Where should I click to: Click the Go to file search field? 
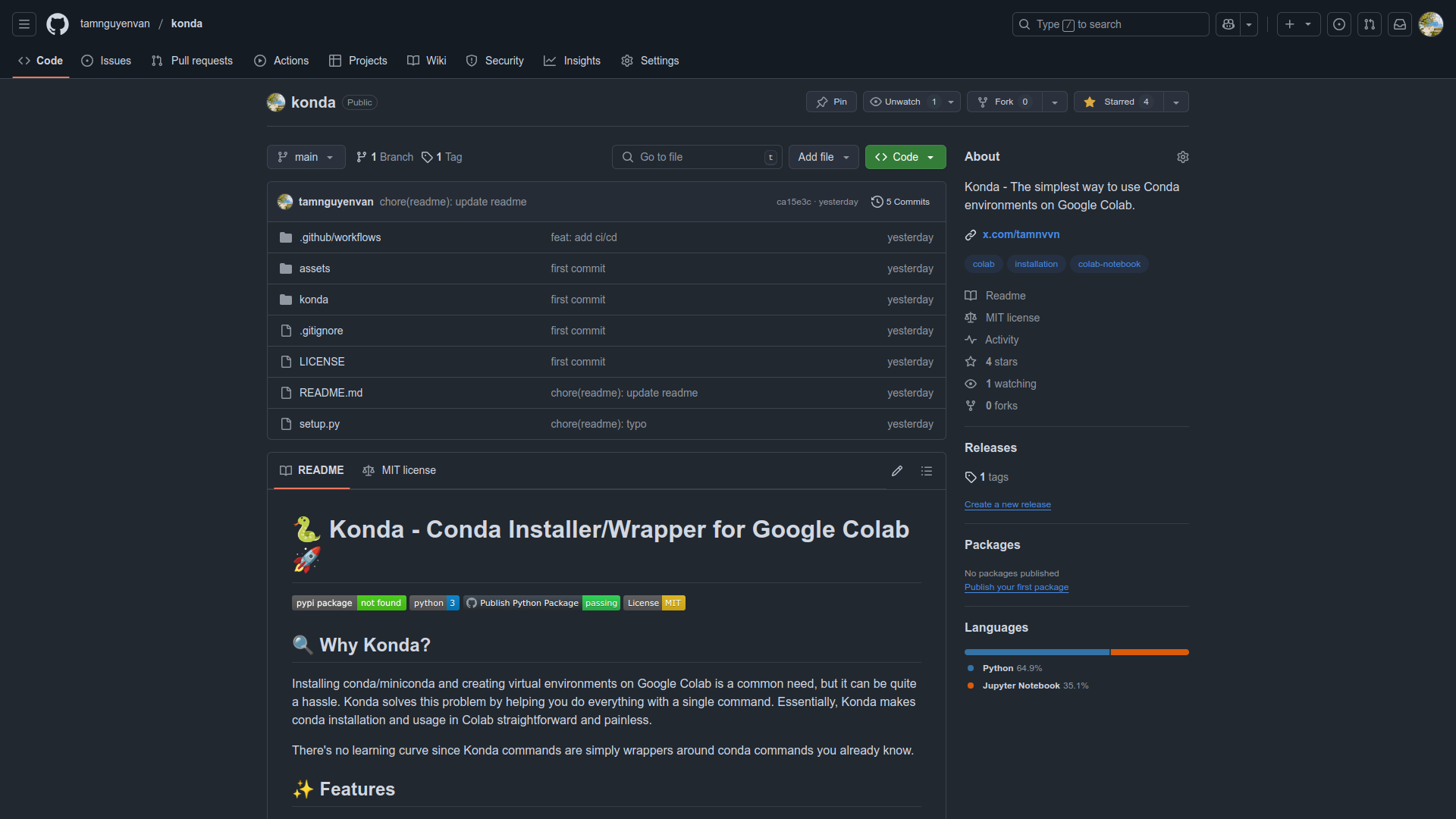pos(697,157)
